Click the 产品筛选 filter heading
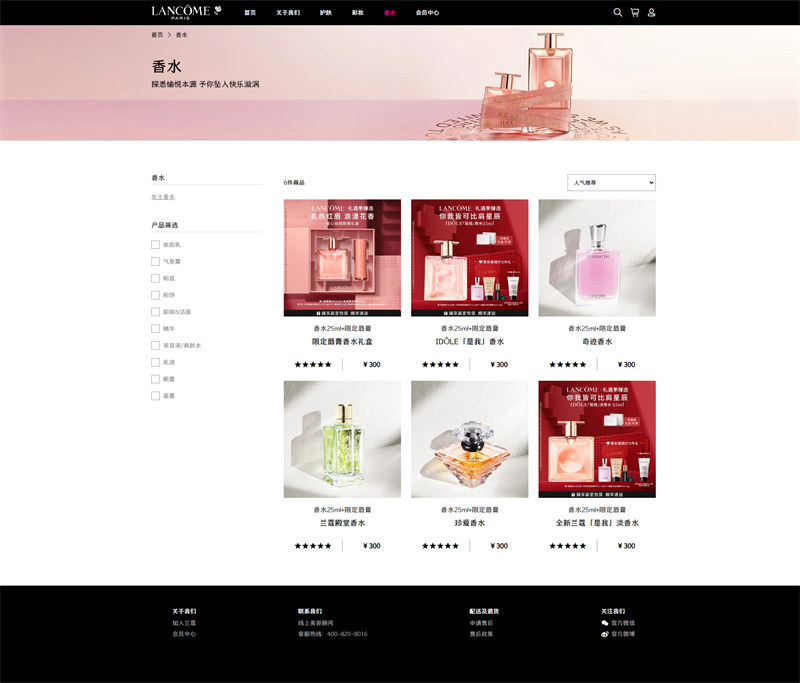The width and height of the screenshot is (800, 683). point(164,225)
